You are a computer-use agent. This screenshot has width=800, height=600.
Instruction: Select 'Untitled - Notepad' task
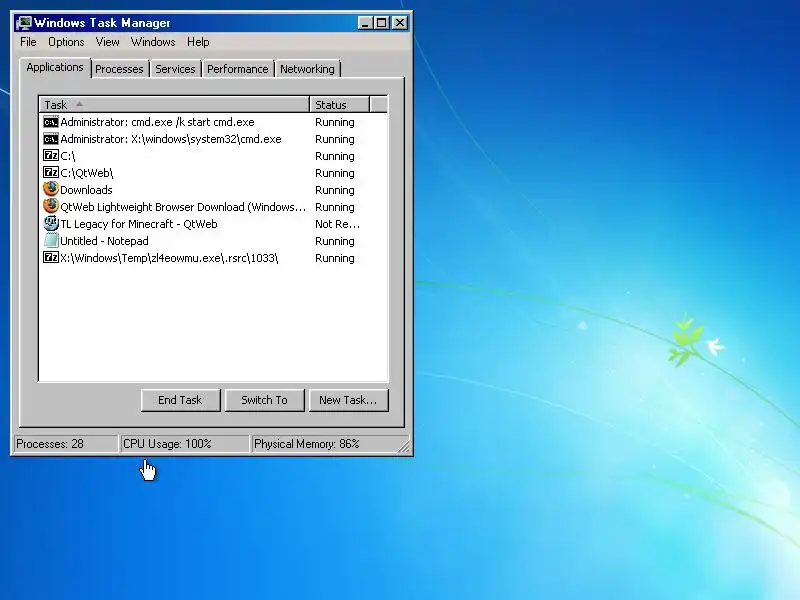[x=104, y=241]
